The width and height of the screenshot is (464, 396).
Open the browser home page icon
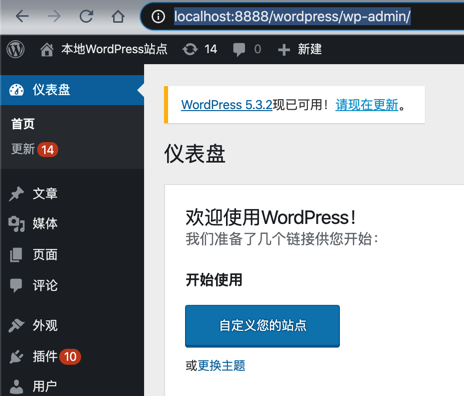pos(118,16)
